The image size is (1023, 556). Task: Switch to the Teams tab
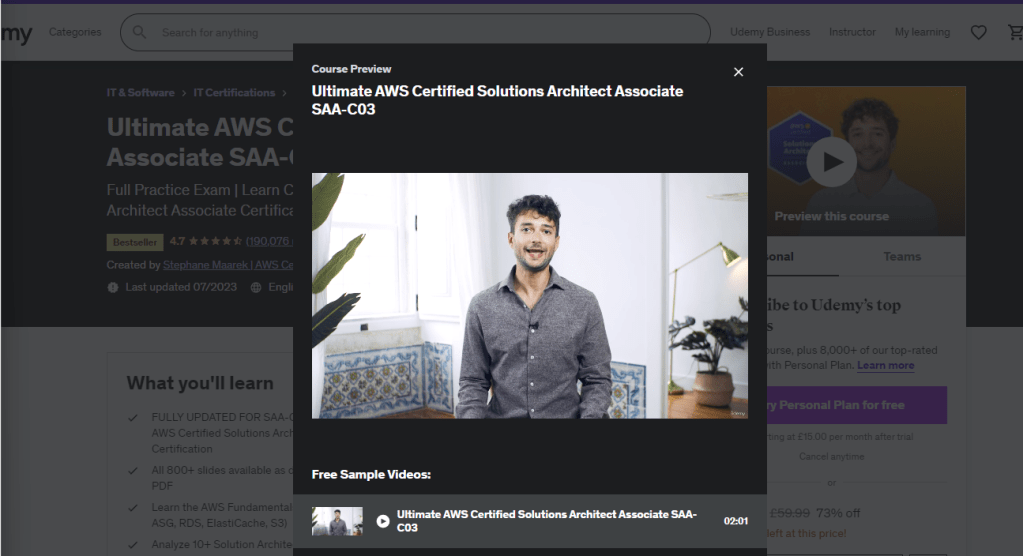[902, 256]
